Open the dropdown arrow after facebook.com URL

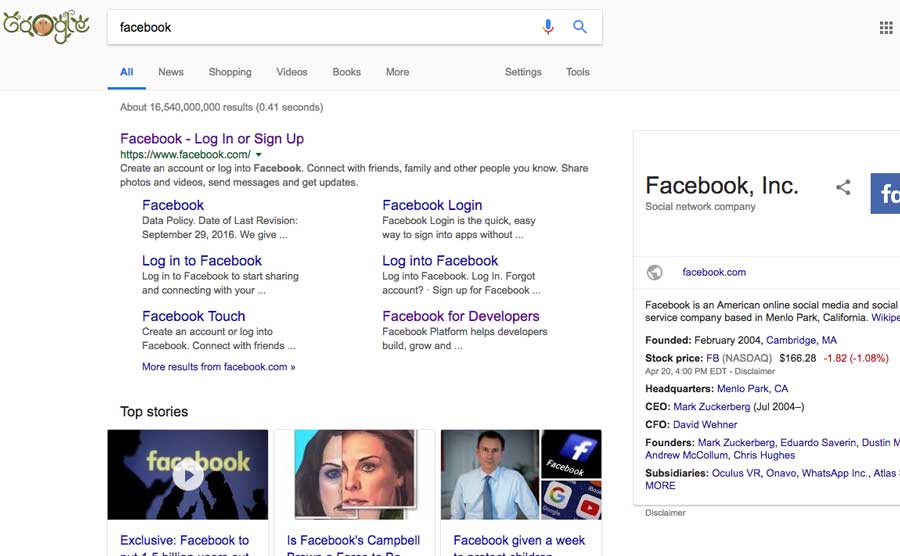click(x=258, y=155)
